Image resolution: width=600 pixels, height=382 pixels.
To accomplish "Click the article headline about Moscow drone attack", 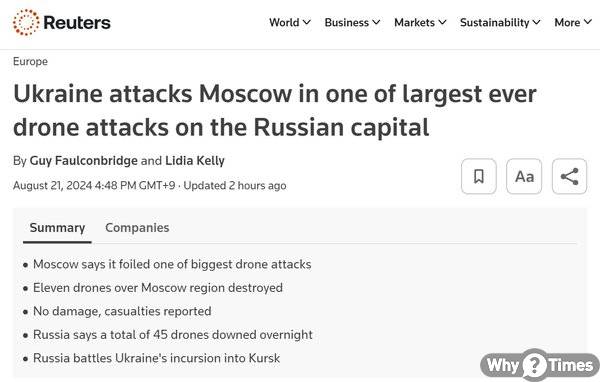I will (274, 110).
